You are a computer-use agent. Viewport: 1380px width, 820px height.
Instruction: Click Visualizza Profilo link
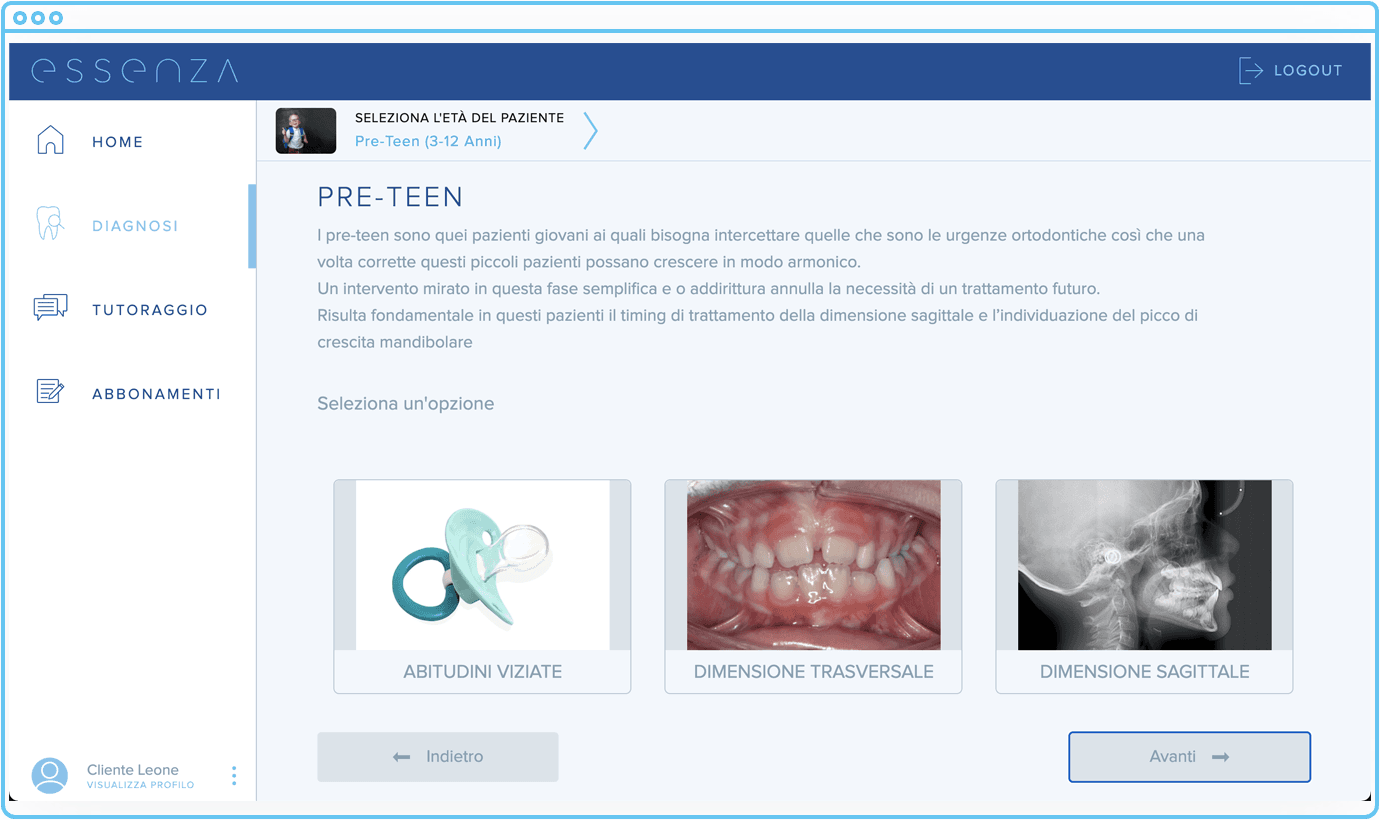pos(141,785)
